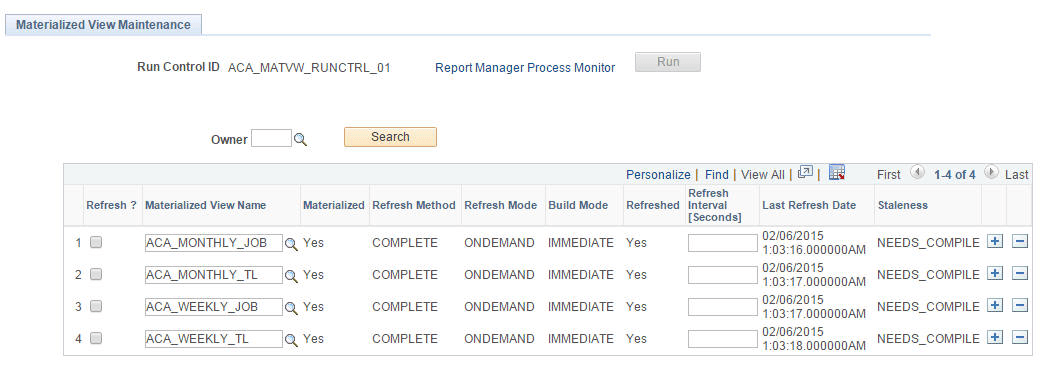Click IMMEDIATE build mode in ACA_MONTHLY_TL row

tap(581, 275)
